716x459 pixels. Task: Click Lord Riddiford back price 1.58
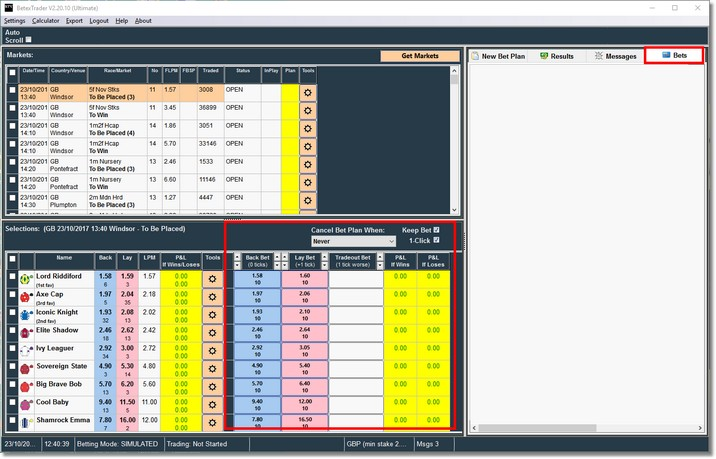coord(105,279)
